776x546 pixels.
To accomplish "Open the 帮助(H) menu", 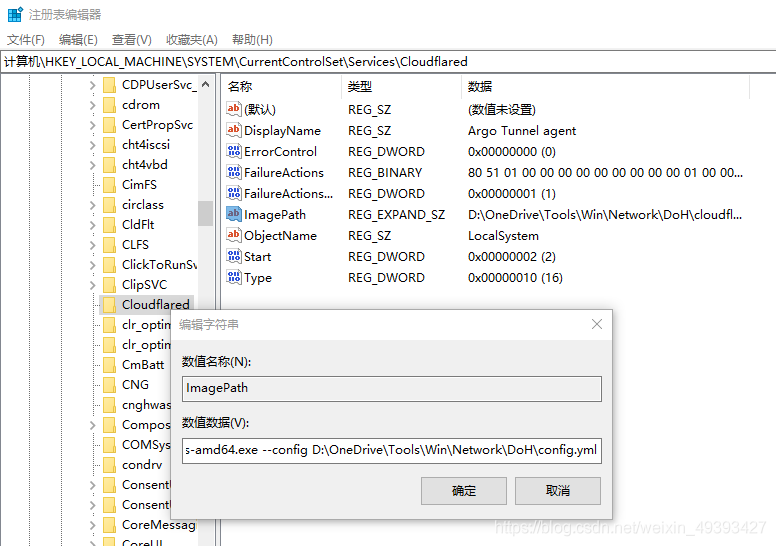I will click(x=252, y=40).
